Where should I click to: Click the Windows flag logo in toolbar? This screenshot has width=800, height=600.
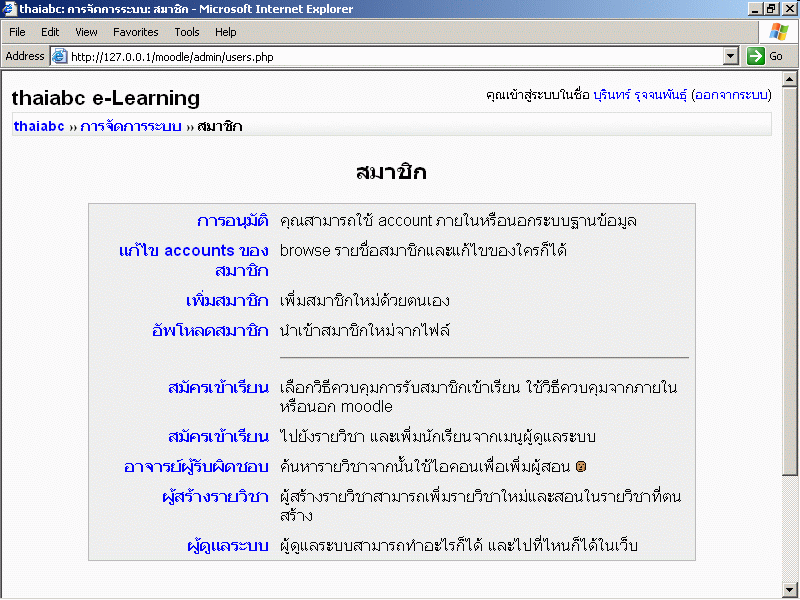tap(778, 32)
